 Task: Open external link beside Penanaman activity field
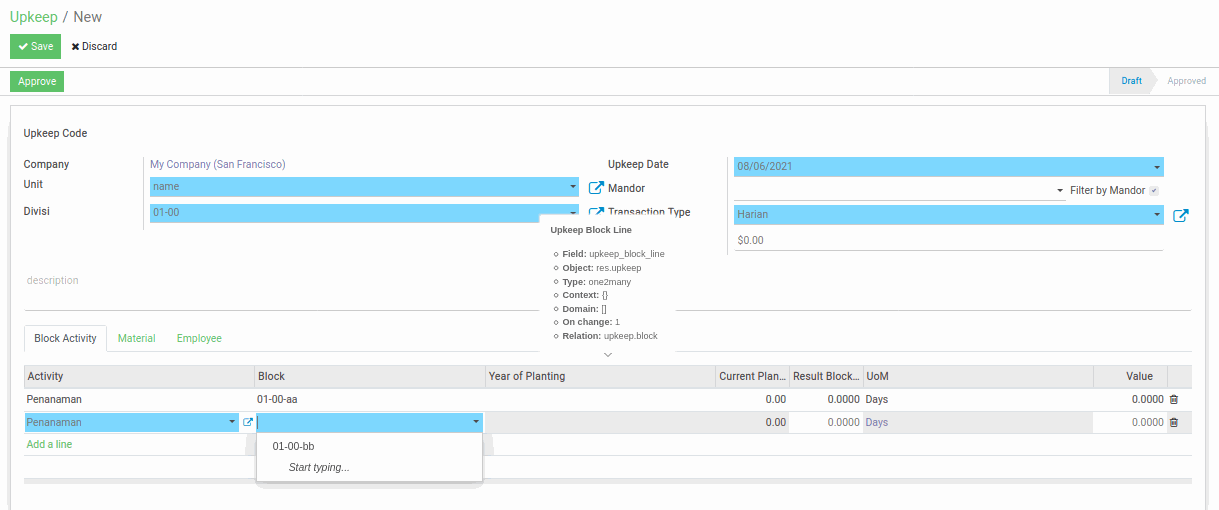[x=248, y=422]
